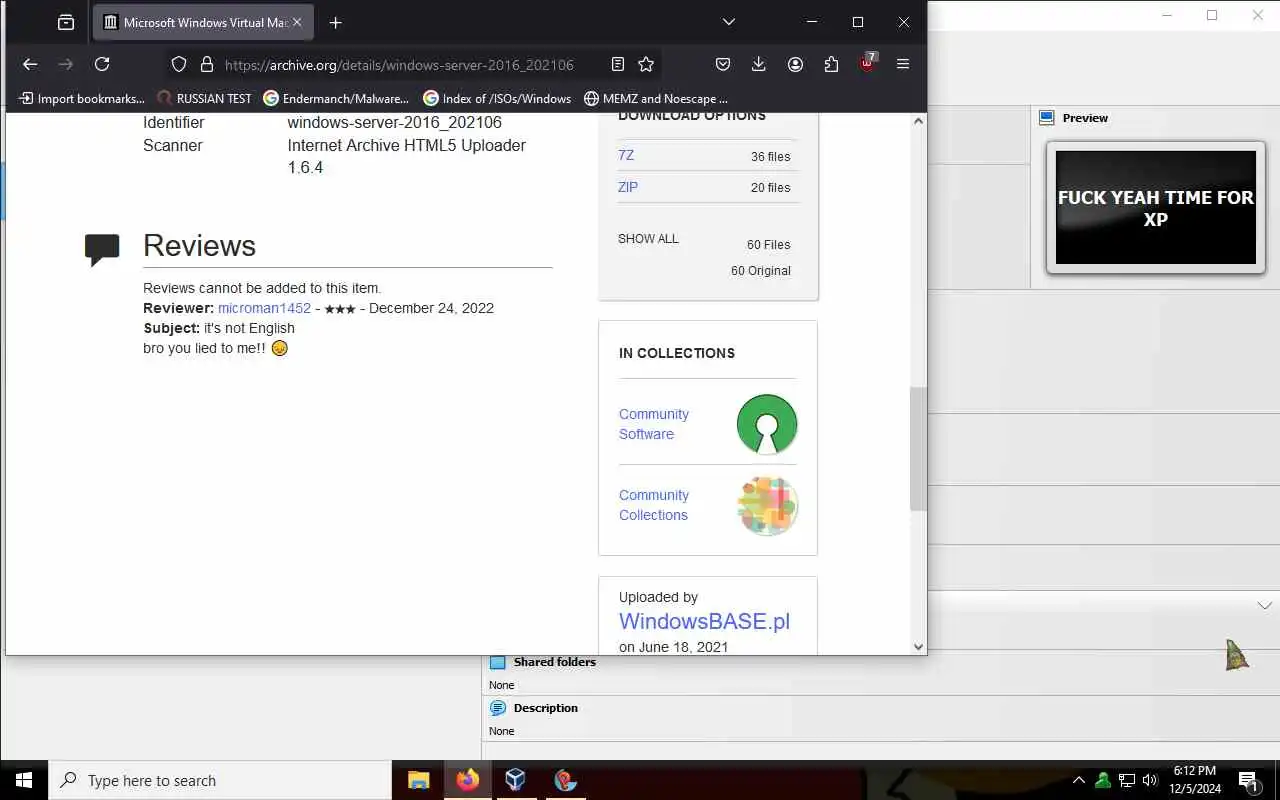
Task: Click the Reviews speech bubble icon
Action: pos(102,250)
